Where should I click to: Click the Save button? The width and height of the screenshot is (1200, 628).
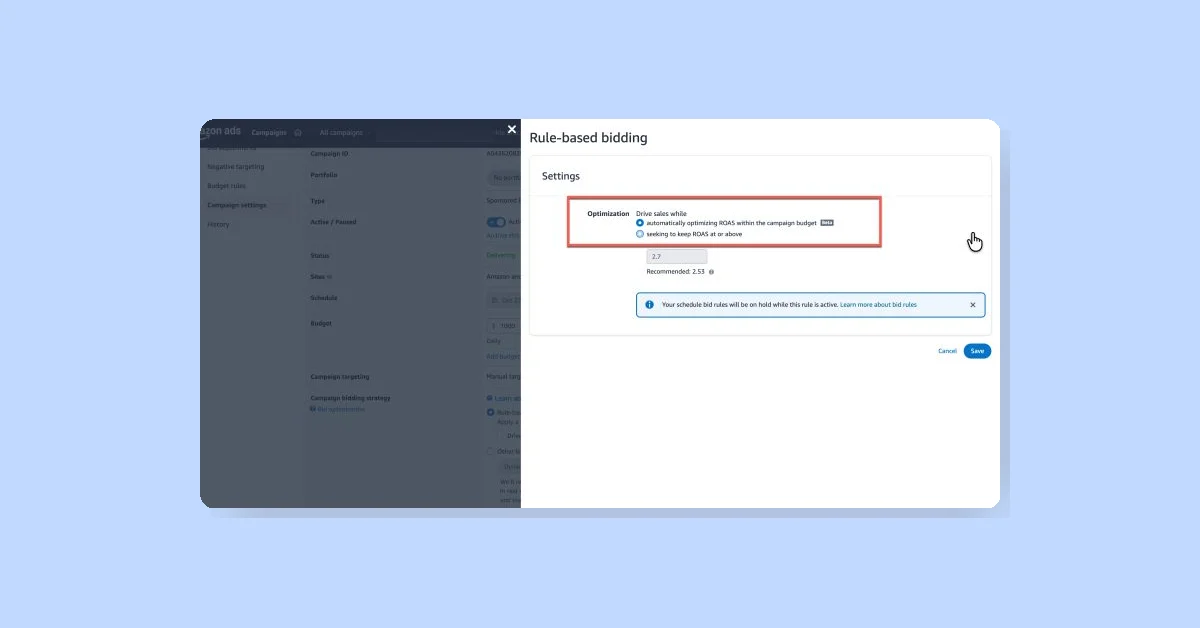pos(977,351)
